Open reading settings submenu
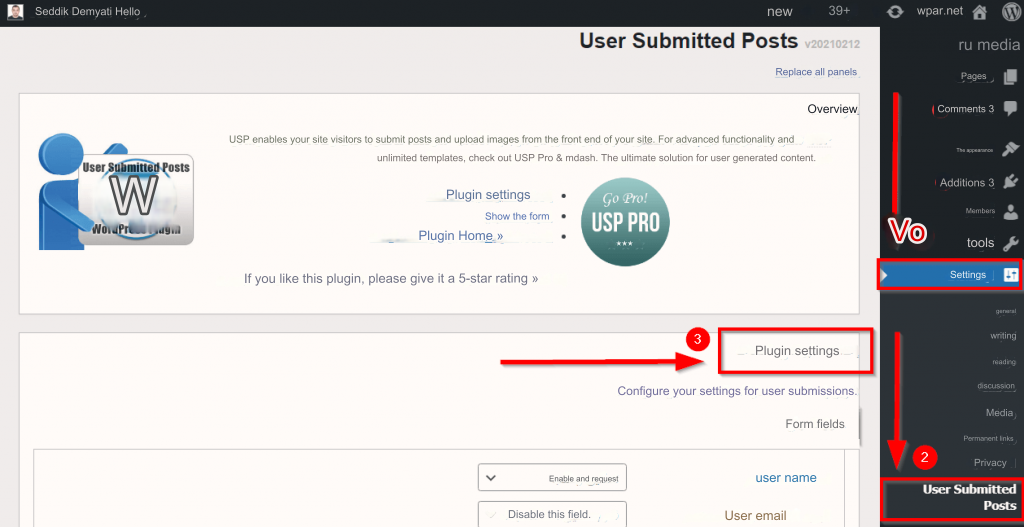The width and height of the screenshot is (1024, 527). tap(1004, 362)
